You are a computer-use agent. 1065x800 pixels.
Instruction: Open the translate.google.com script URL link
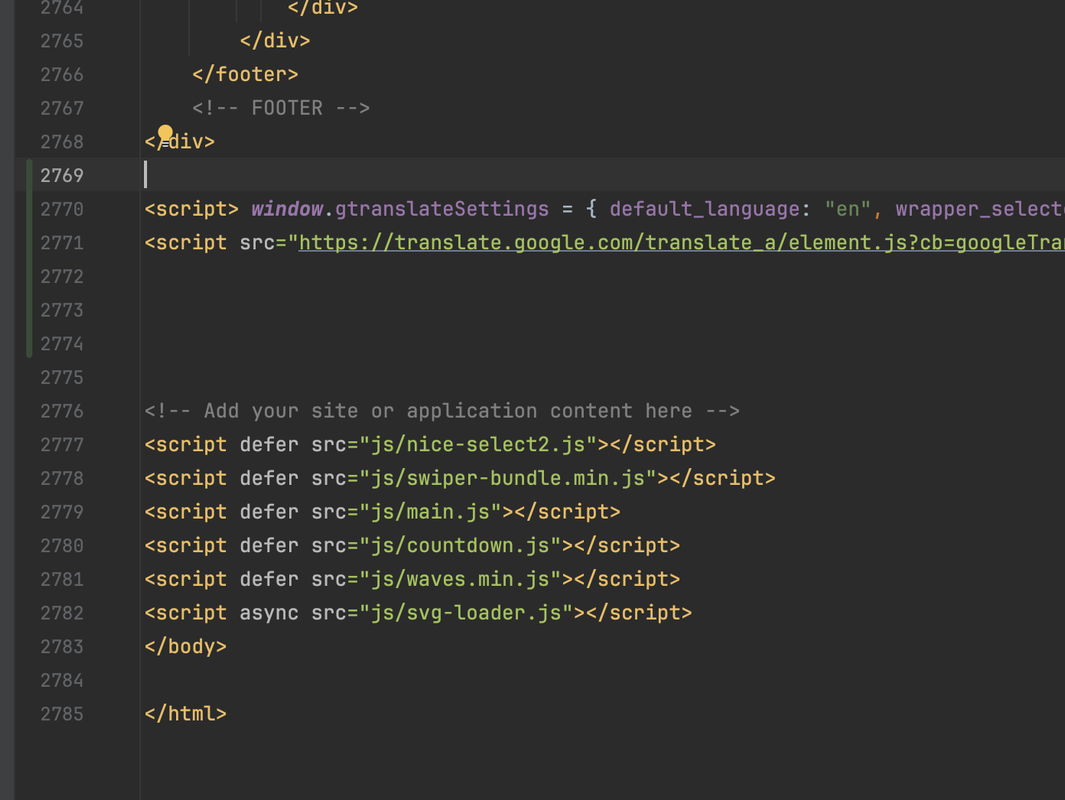(681, 242)
